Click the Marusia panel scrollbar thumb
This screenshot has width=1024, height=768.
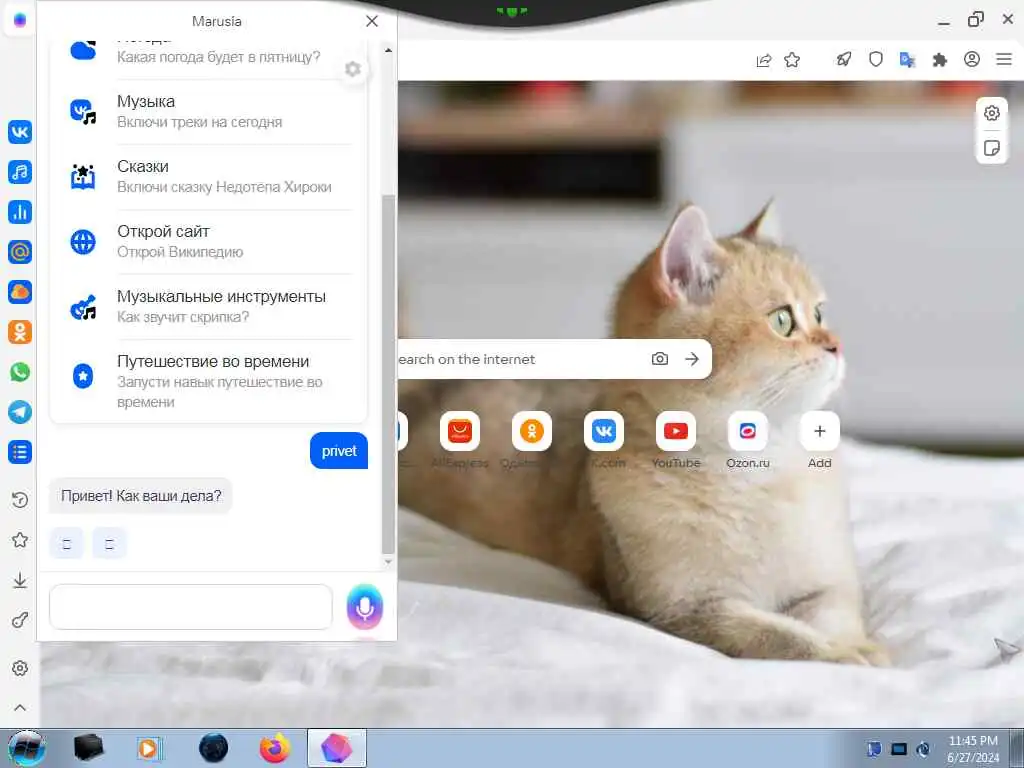[388, 374]
